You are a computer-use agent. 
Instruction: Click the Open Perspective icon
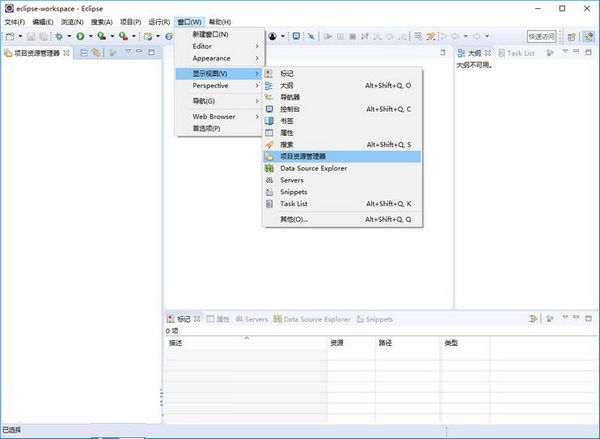[572, 37]
